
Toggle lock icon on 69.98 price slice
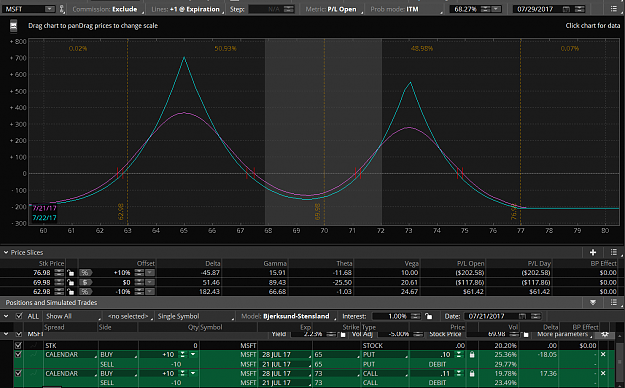[x=71, y=282]
